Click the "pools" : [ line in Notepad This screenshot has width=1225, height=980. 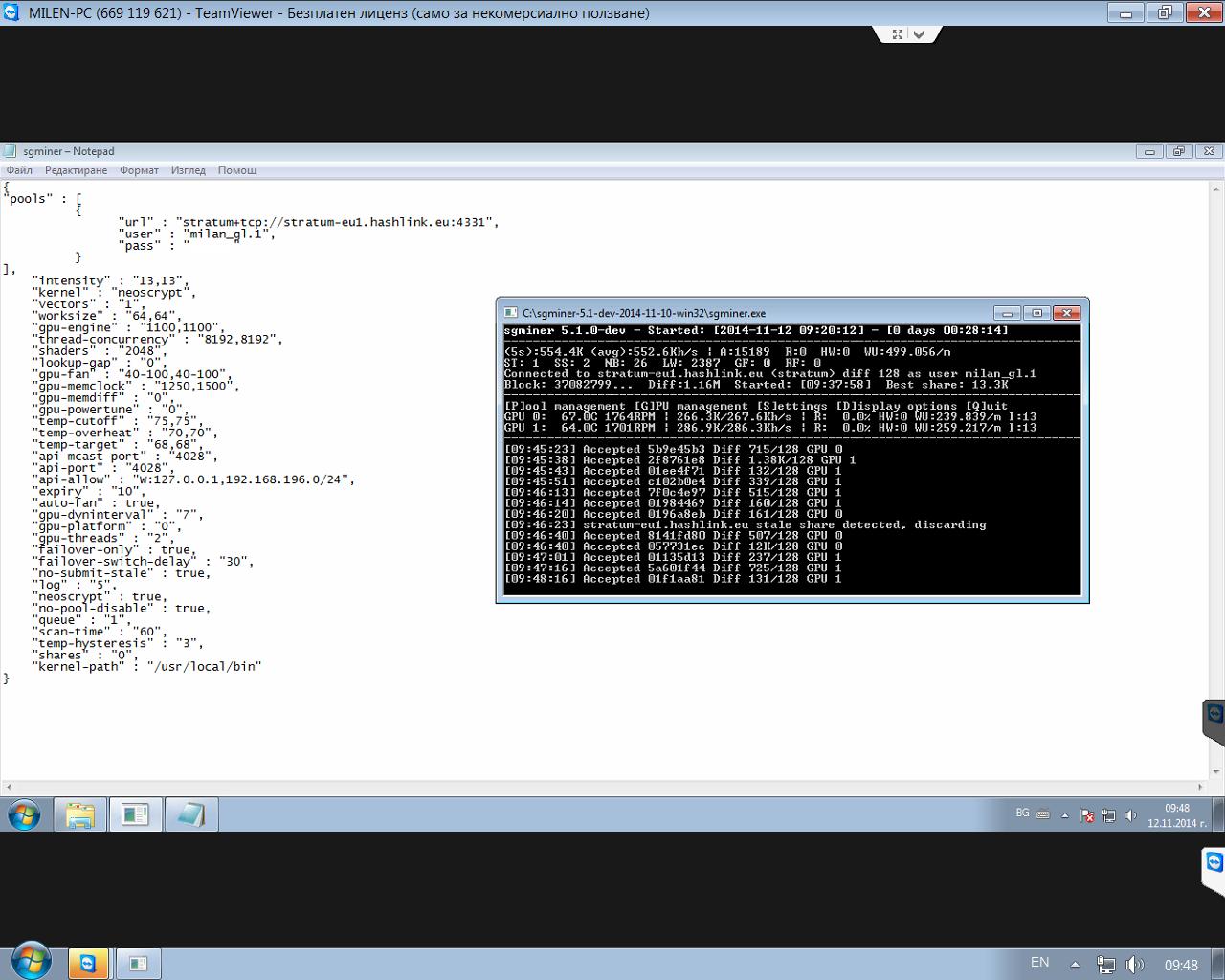(44, 199)
